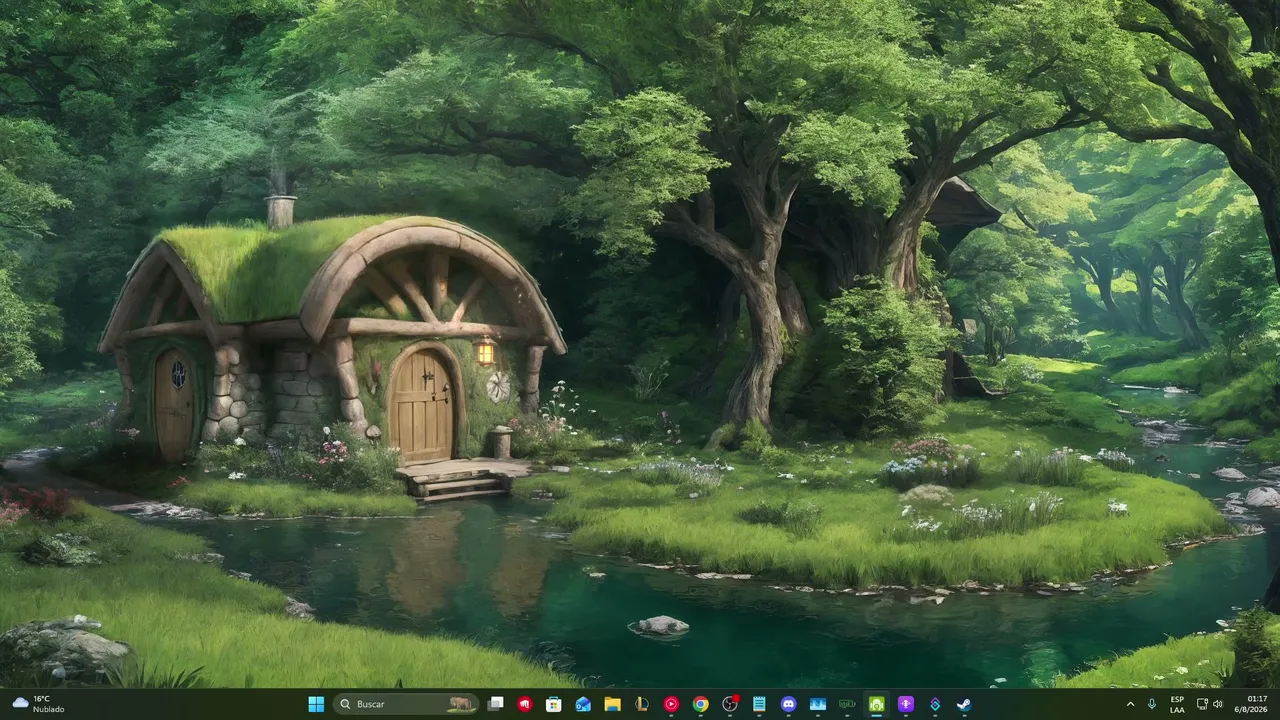The width and height of the screenshot is (1280, 720).
Task: Open the red circular app next to Task View
Action: click(524, 704)
